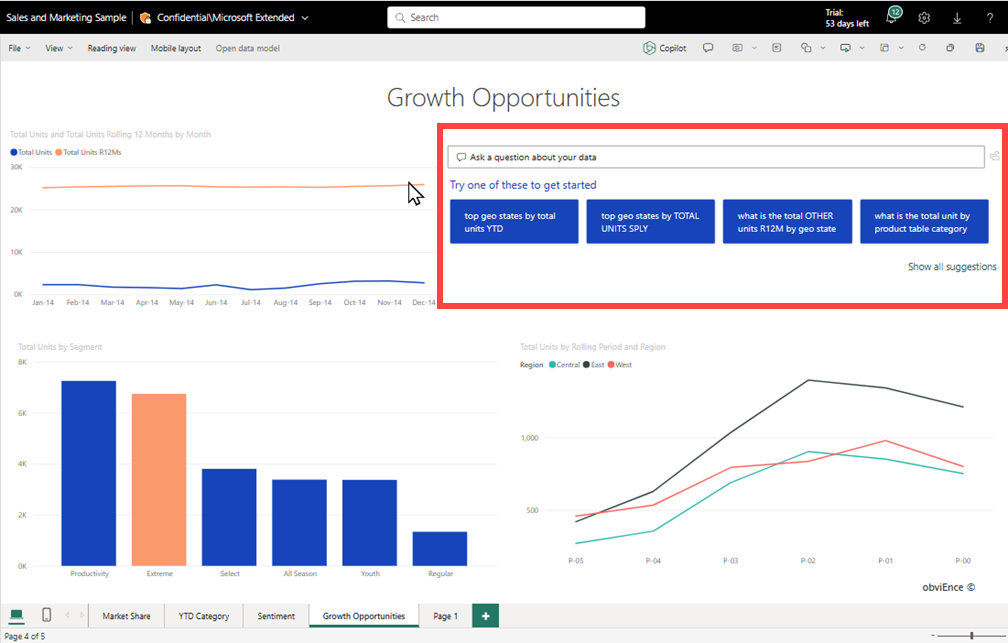Click the comments icon in the toolbar
1008x643 pixels.
pyautogui.click(x=708, y=47)
